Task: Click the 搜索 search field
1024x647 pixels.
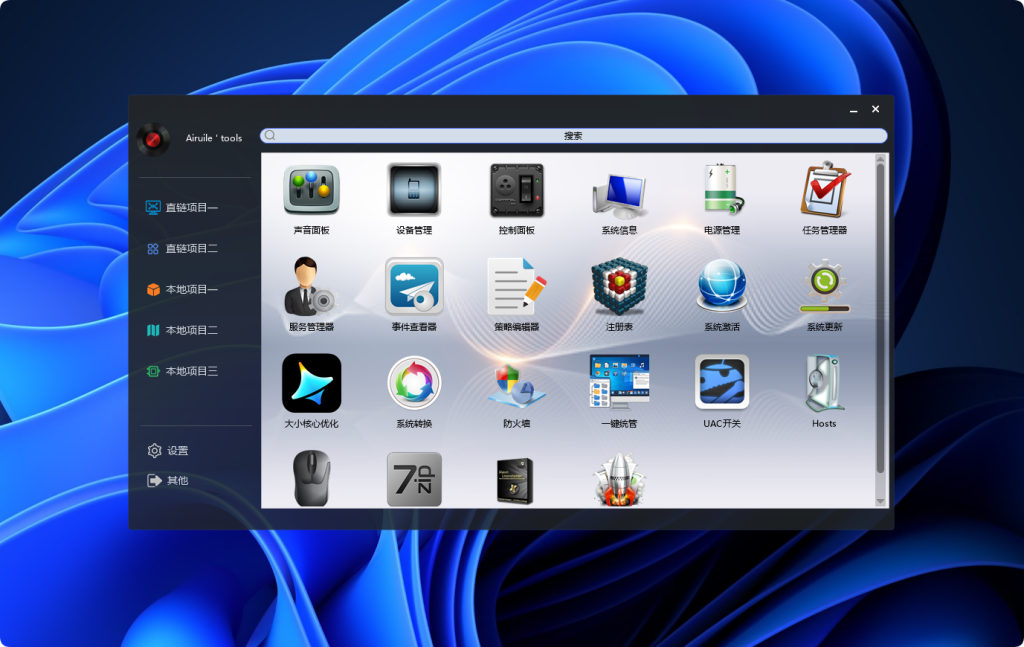Action: pos(573,136)
